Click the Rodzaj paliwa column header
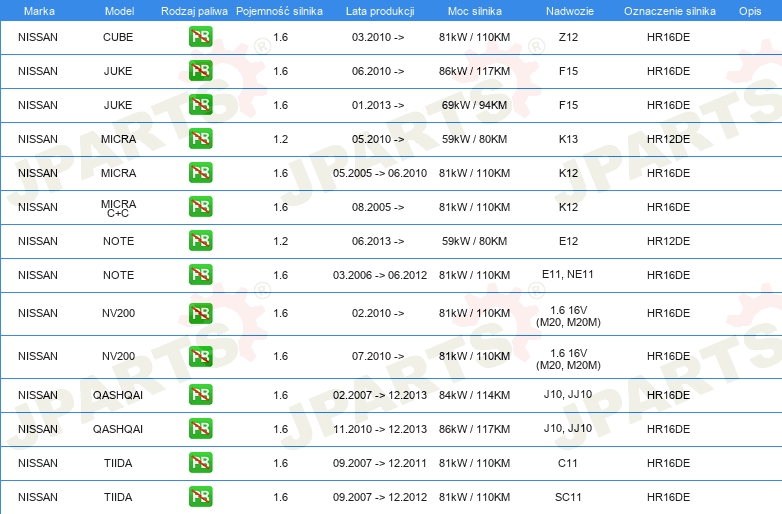Image resolution: width=782 pixels, height=514 pixels. click(194, 11)
